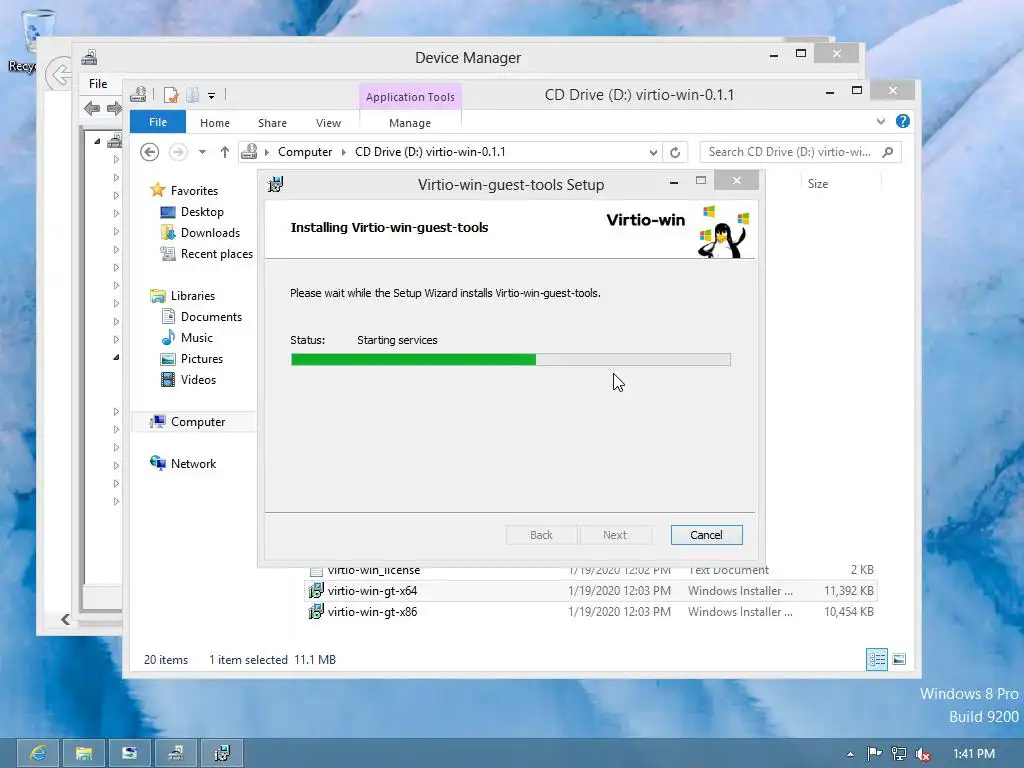Viewport: 1024px width, 768px height.
Task: Open the Manage ribbon tab
Action: point(409,123)
